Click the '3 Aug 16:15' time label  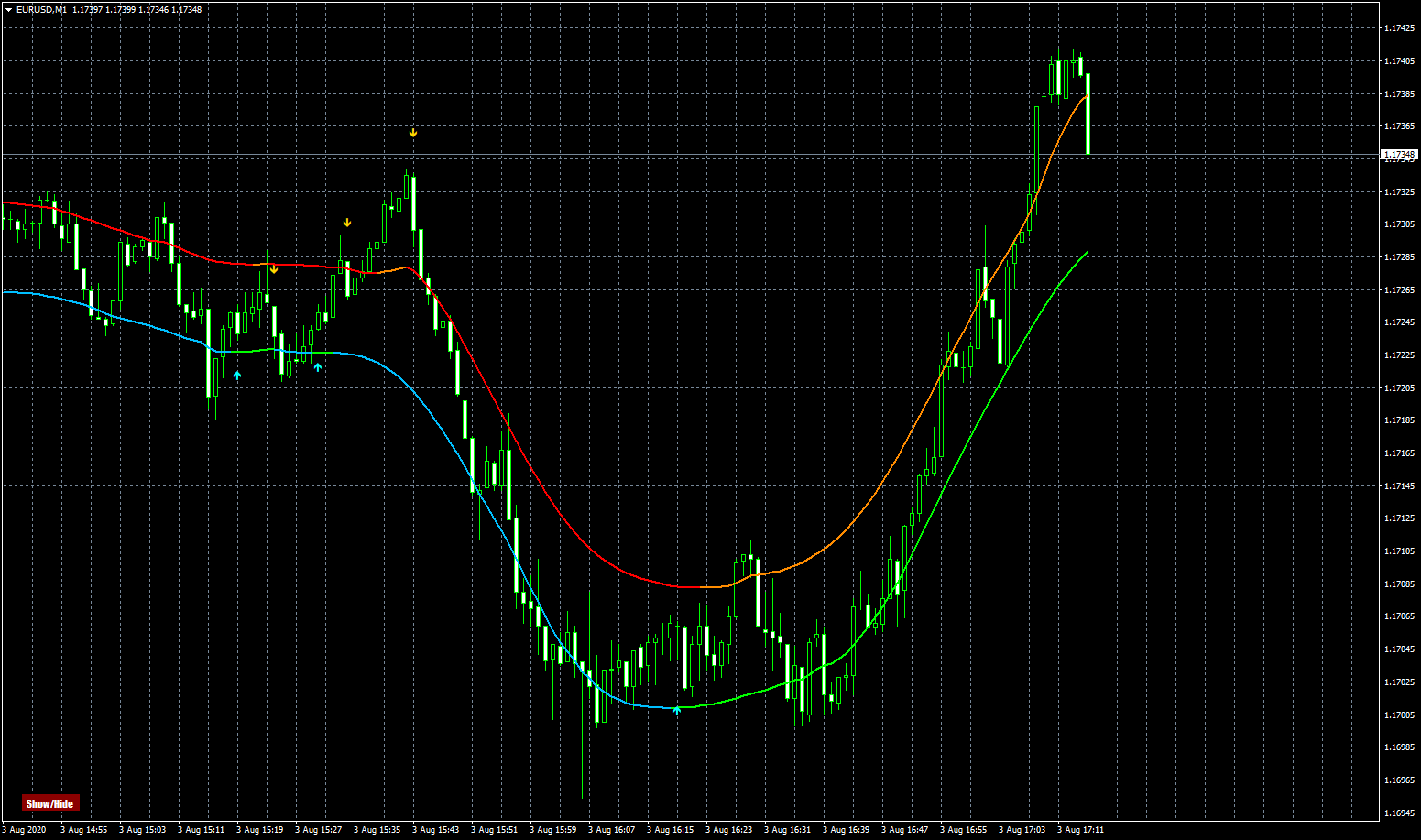click(x=671, y=830)
